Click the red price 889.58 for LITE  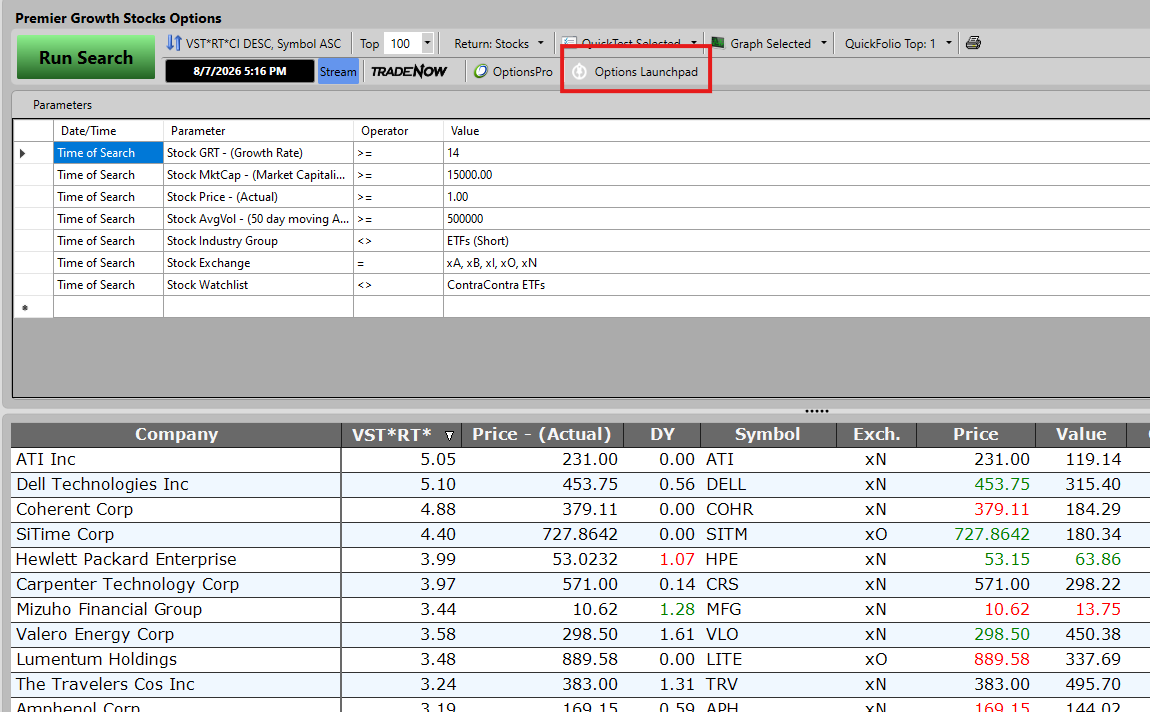[x=975, y=659]
